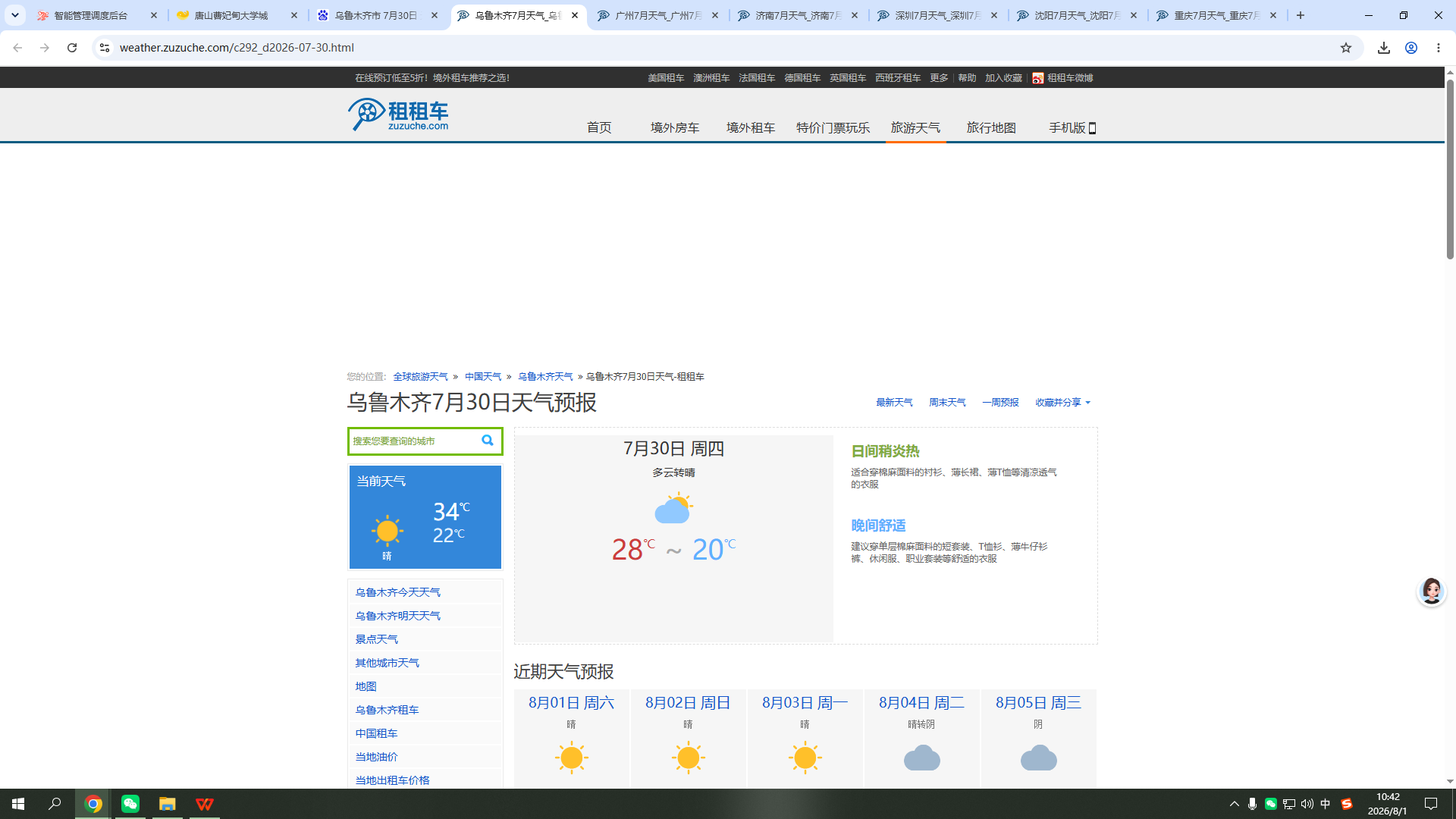The height and width of the screenshot is (819, 1456).
Task: Switch to the 济南7月天气 tab
Action: 798,15
